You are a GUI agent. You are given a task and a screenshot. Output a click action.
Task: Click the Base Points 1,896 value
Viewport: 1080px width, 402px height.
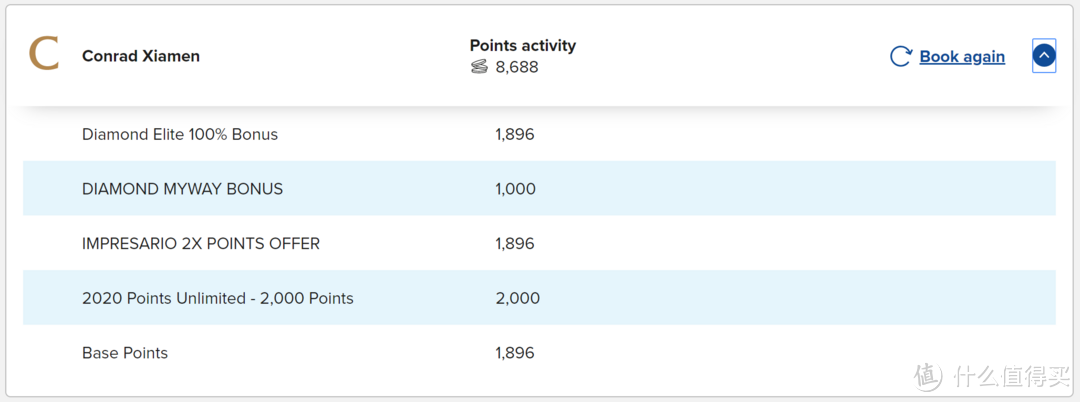click(x=515, y=353)
